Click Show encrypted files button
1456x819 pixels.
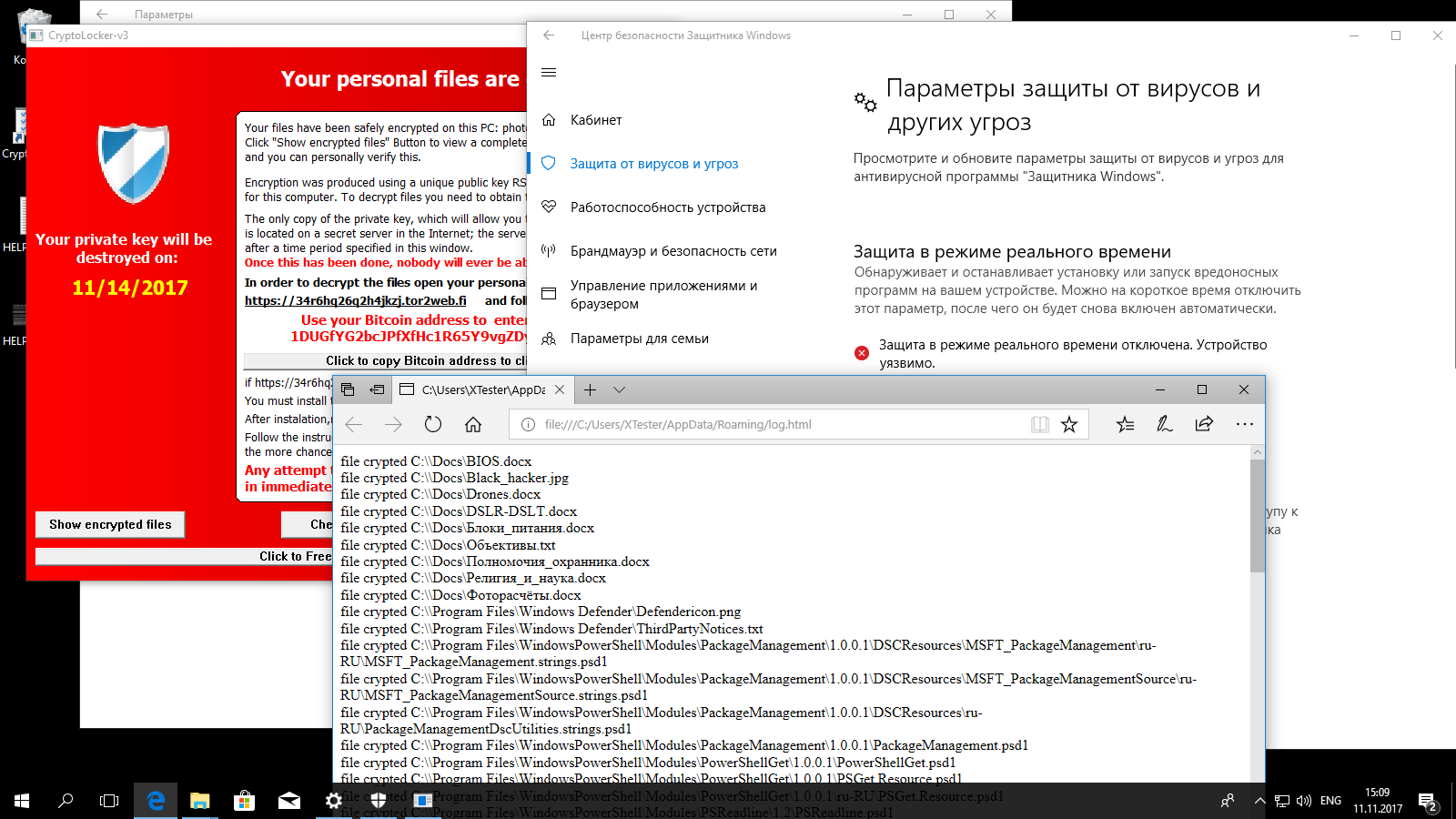pos(110,524)
